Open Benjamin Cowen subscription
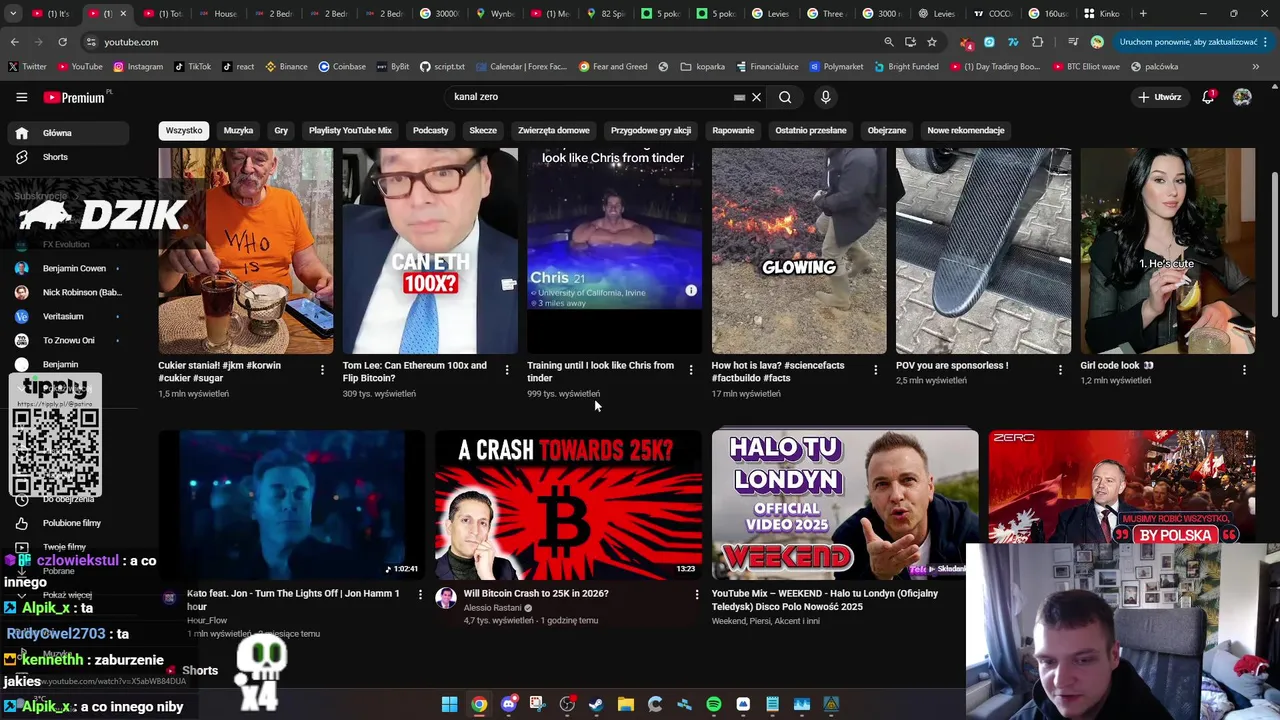The width and height of the screenshot is (1280, 720). point(74,268)
